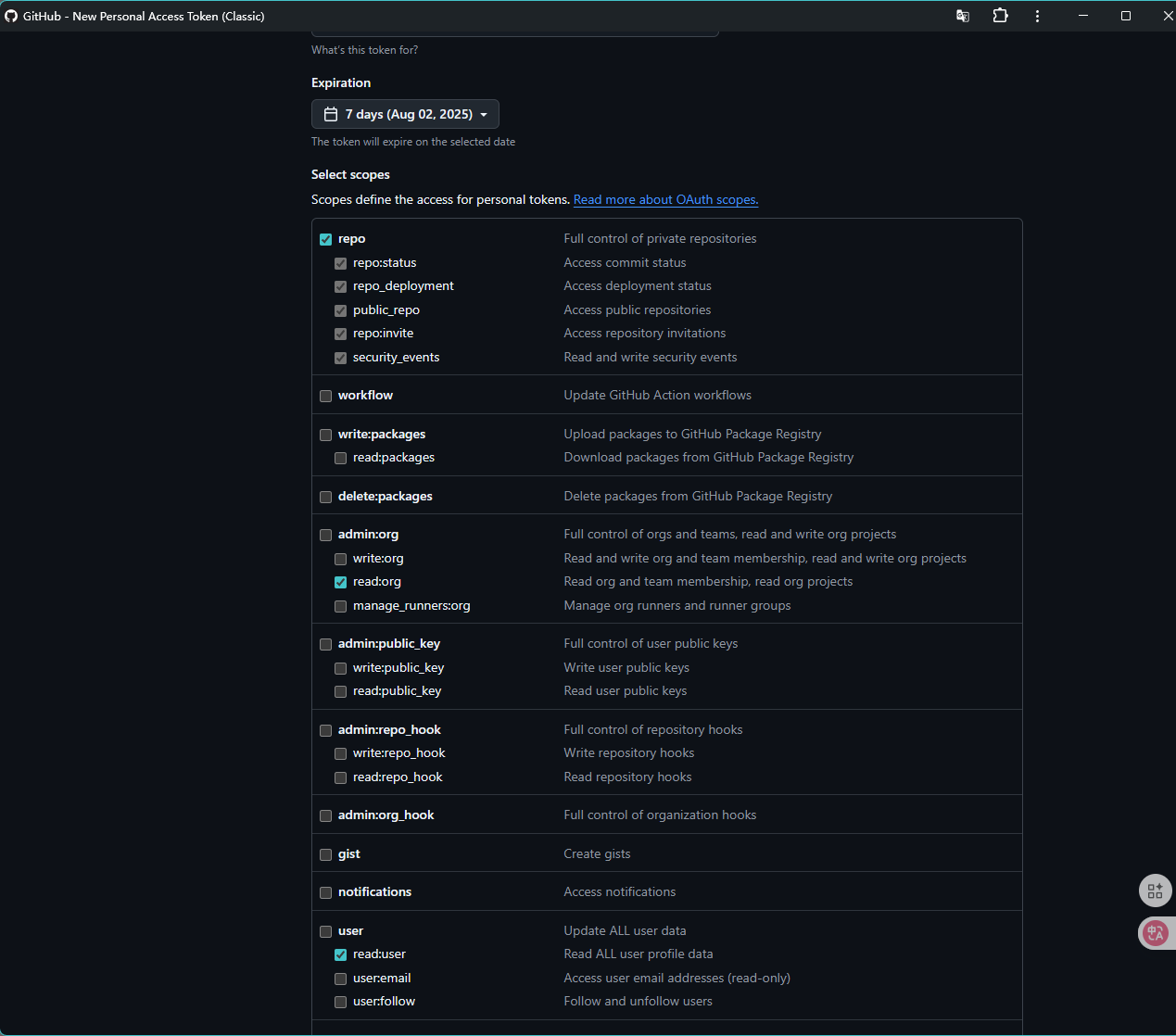This screenshot has width=1176, height=1036.
Task: Open the Expiration 7 days dropdown
Action: pos(405,114)
